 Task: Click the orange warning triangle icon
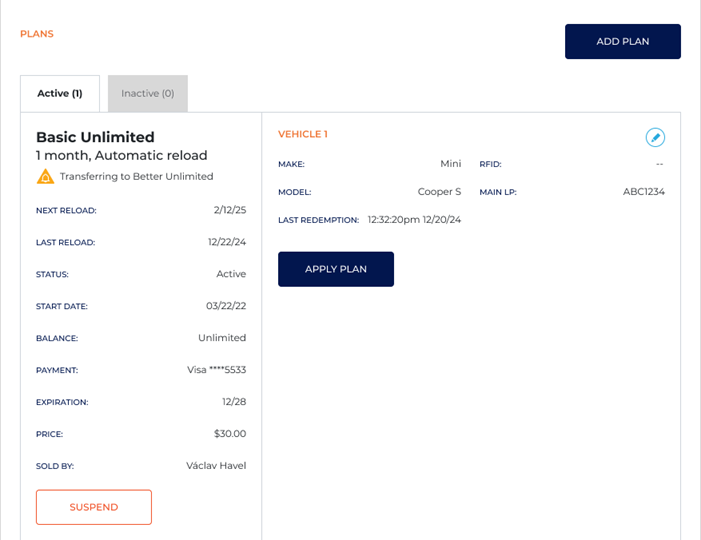45,177
